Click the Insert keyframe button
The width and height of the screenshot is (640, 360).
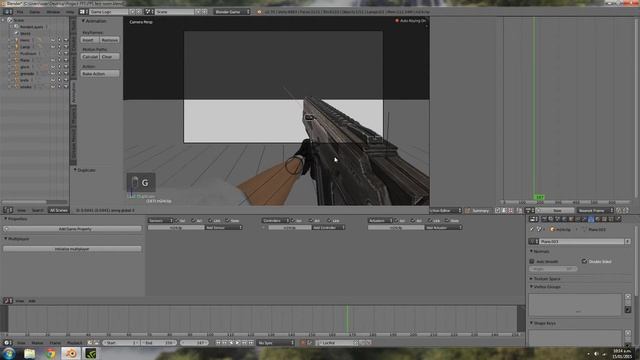89,40
